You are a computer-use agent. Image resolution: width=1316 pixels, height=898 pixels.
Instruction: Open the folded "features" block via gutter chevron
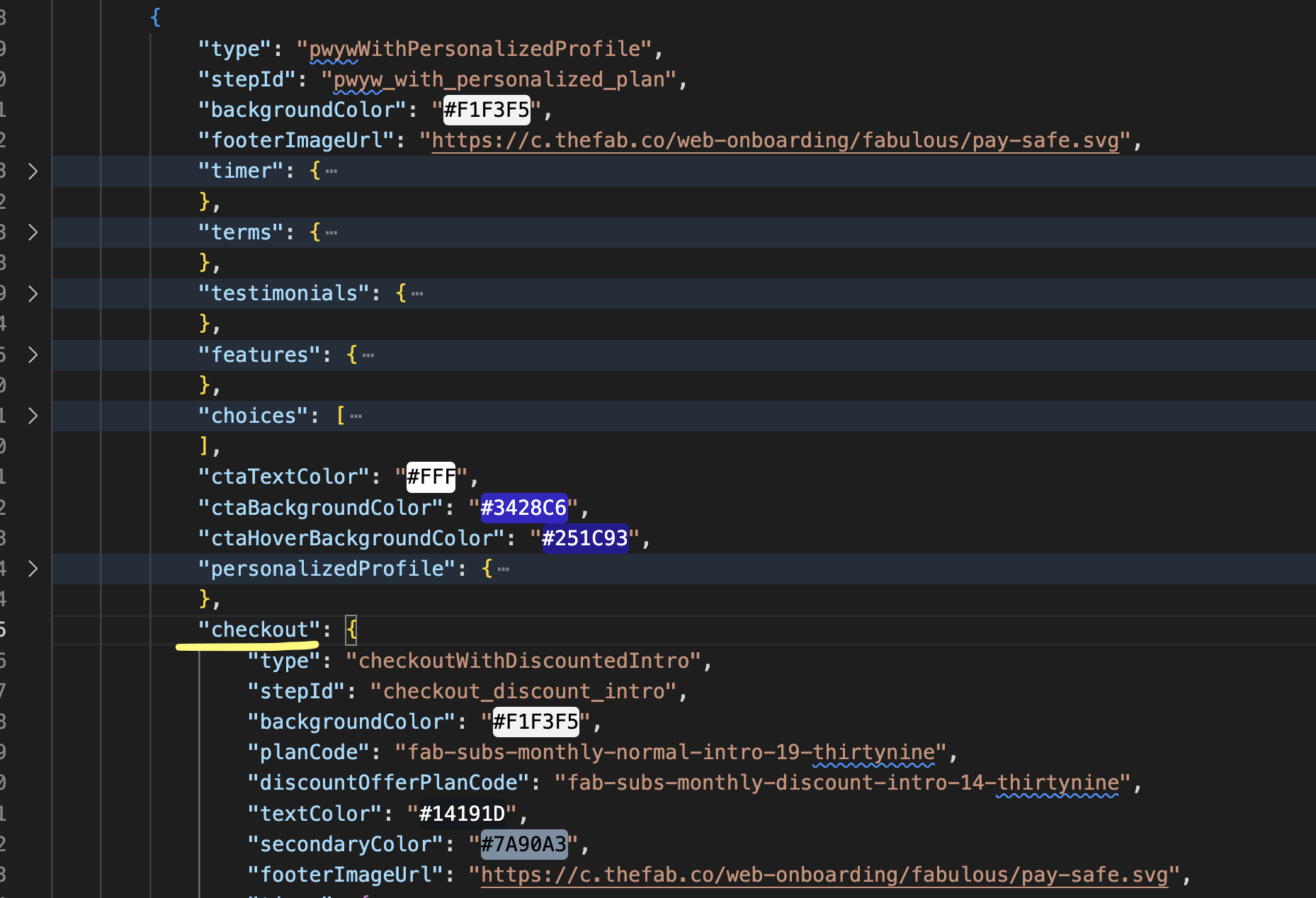pos(33,355)
